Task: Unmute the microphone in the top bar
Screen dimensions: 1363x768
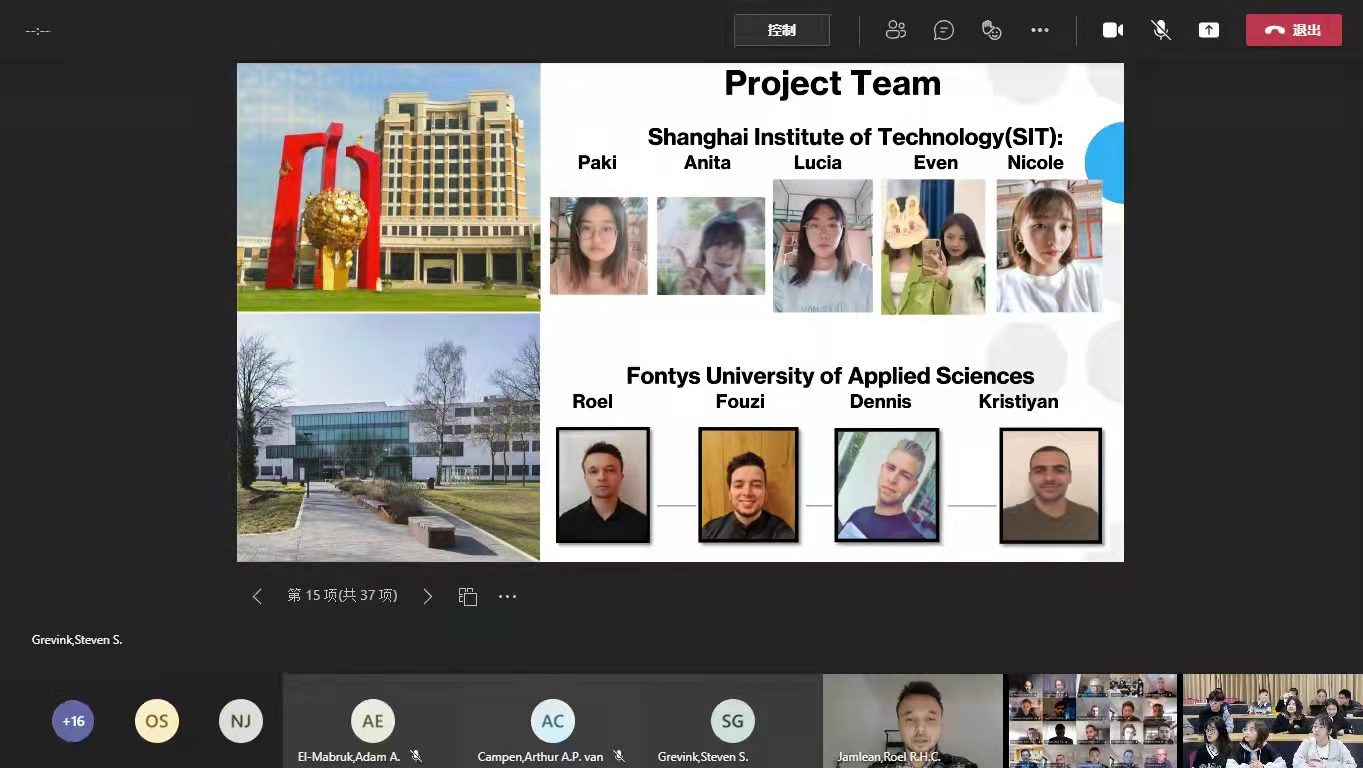Action: 1160,30
